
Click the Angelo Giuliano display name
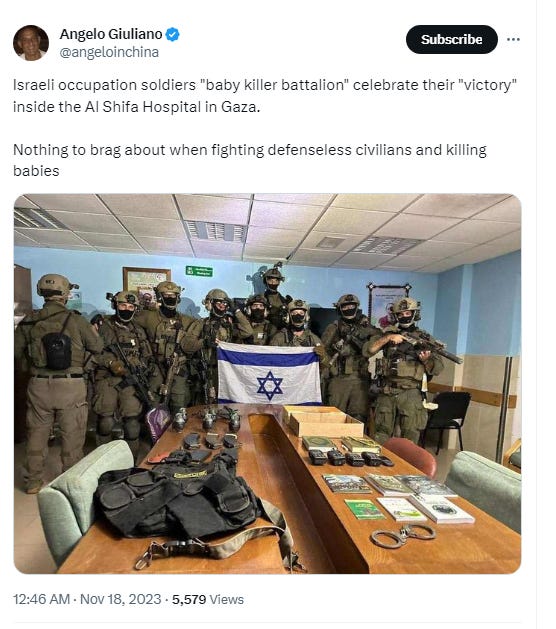(111, 34)
